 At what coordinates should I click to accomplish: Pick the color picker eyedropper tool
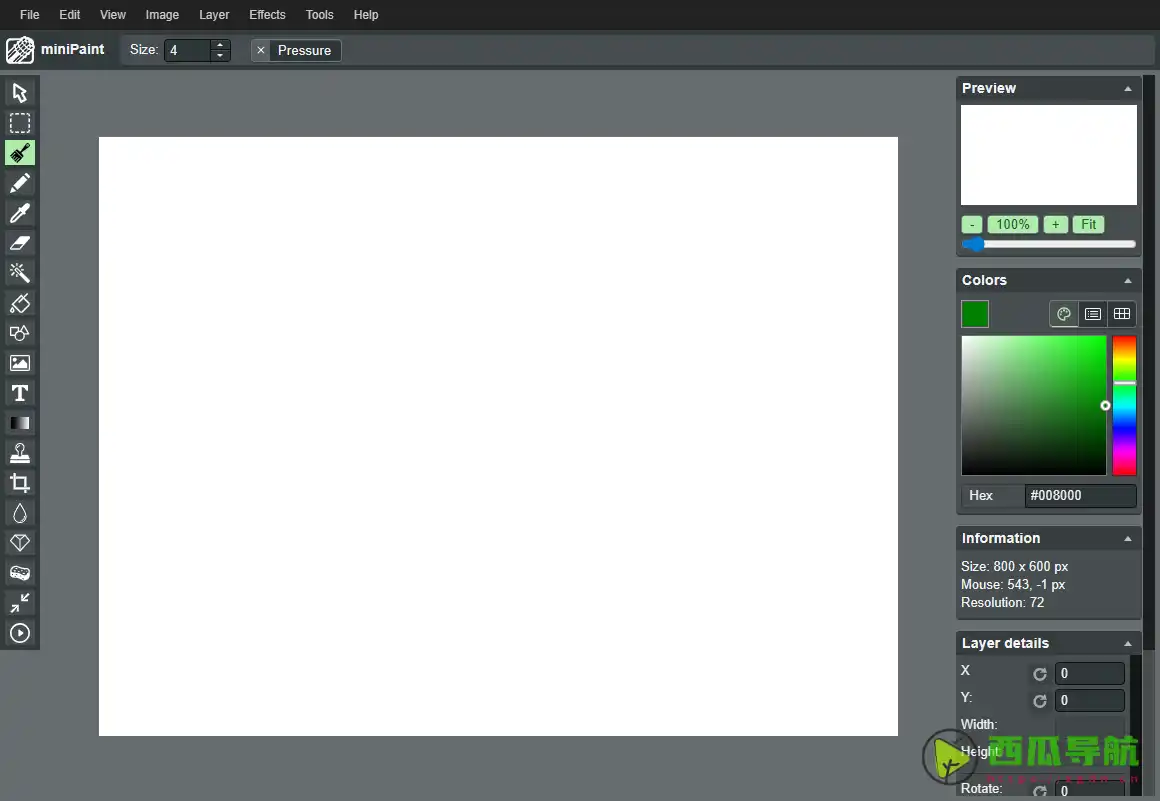pyautogui.click(x=20, y=213)
